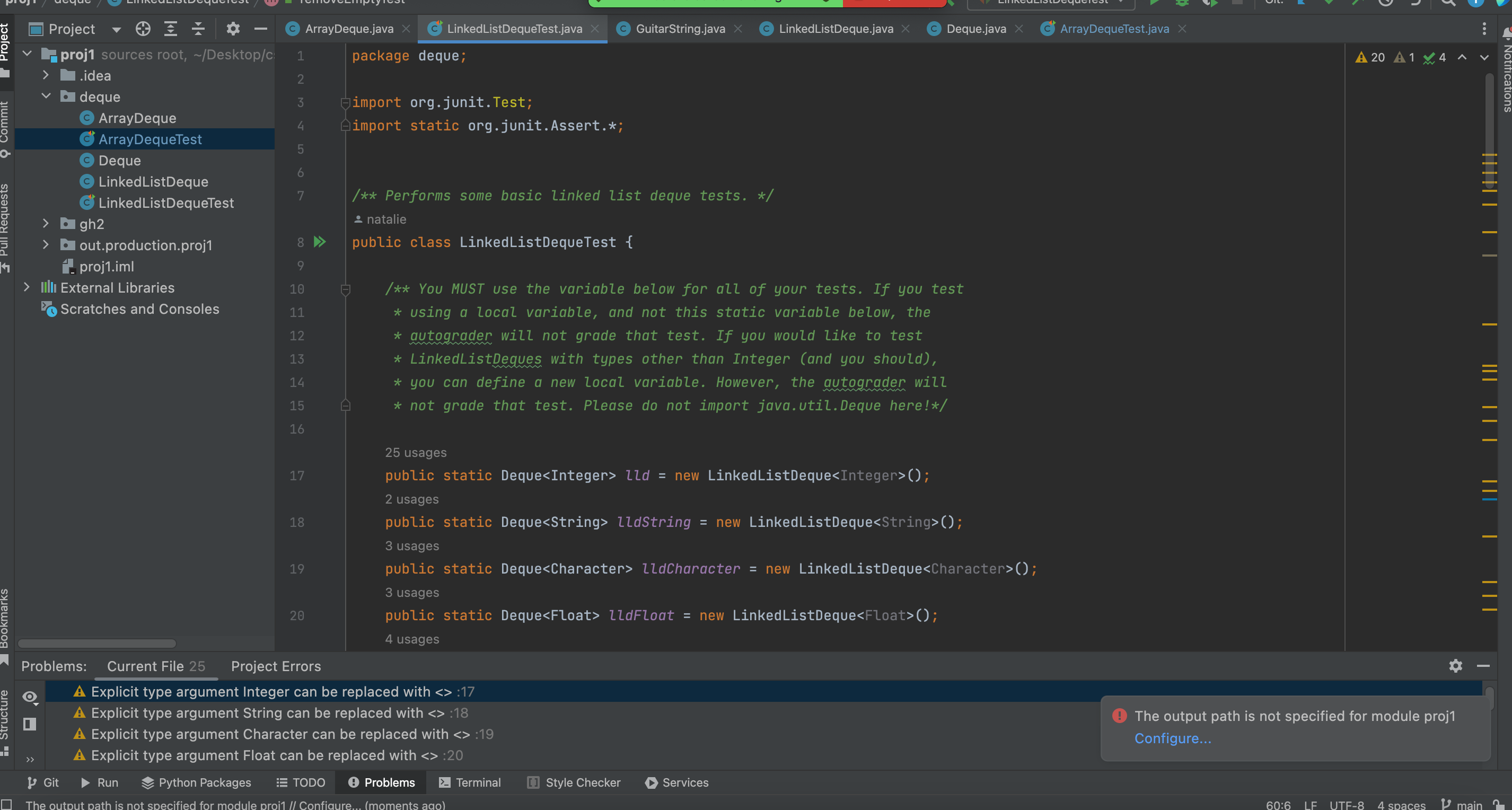Click the Select Opened File target icon

click(x=143, y=29)
